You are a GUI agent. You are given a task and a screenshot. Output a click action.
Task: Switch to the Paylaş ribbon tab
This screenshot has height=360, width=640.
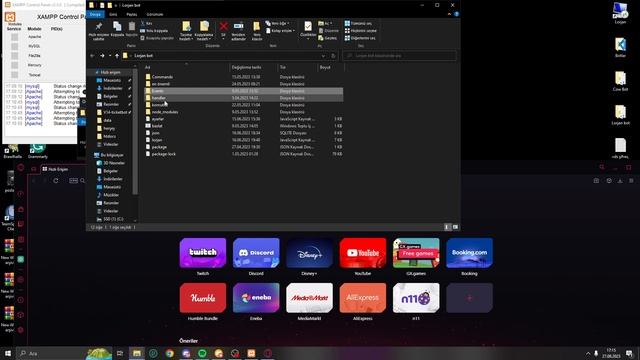(131, 14)
